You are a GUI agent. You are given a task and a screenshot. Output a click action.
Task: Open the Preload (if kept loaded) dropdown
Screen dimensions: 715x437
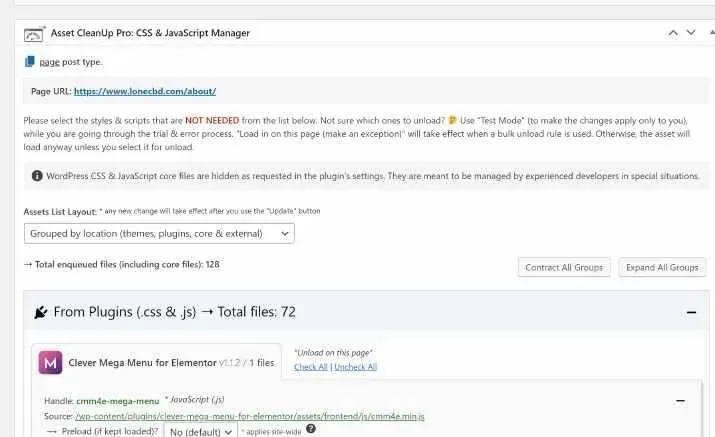click(x=201, y=431)
